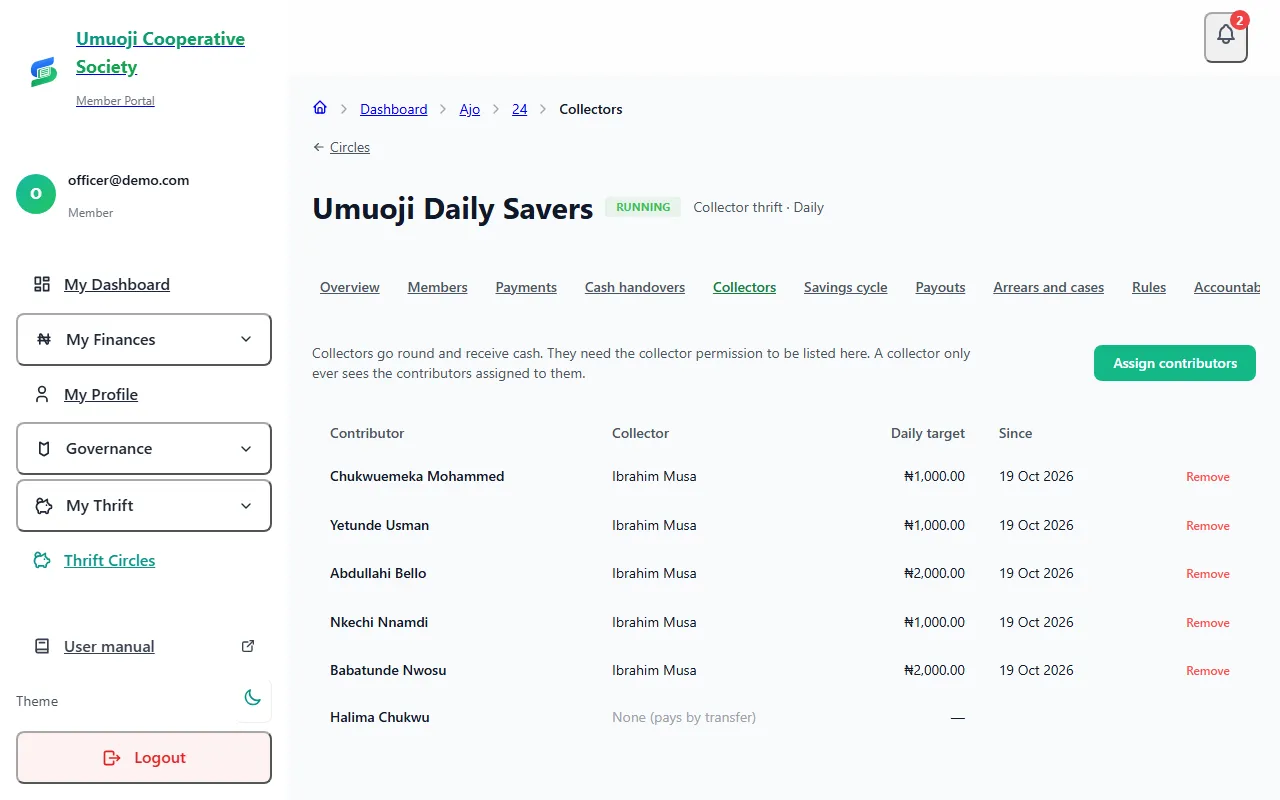1280x800 pixels.
Task: Remove Abdullahi Bello's collector assignment
Action: (x=1208, y=574)
